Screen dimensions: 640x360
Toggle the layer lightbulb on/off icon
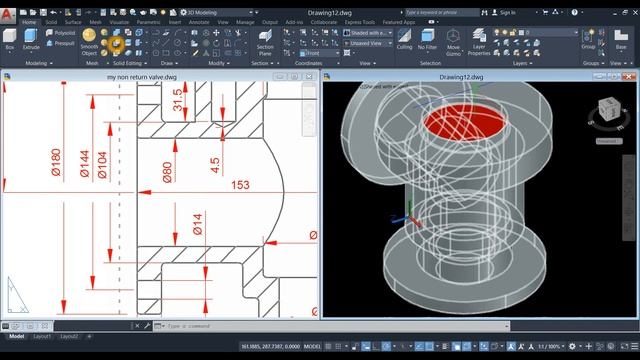click(496, 32)
